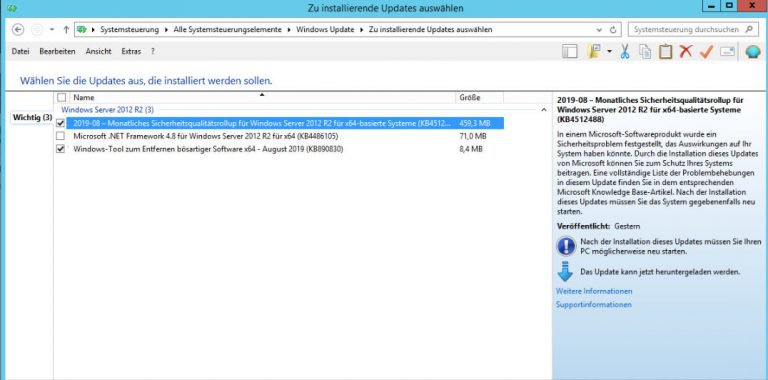
Task: Click the Forward navigation arrow
Action: click(37, 30)
